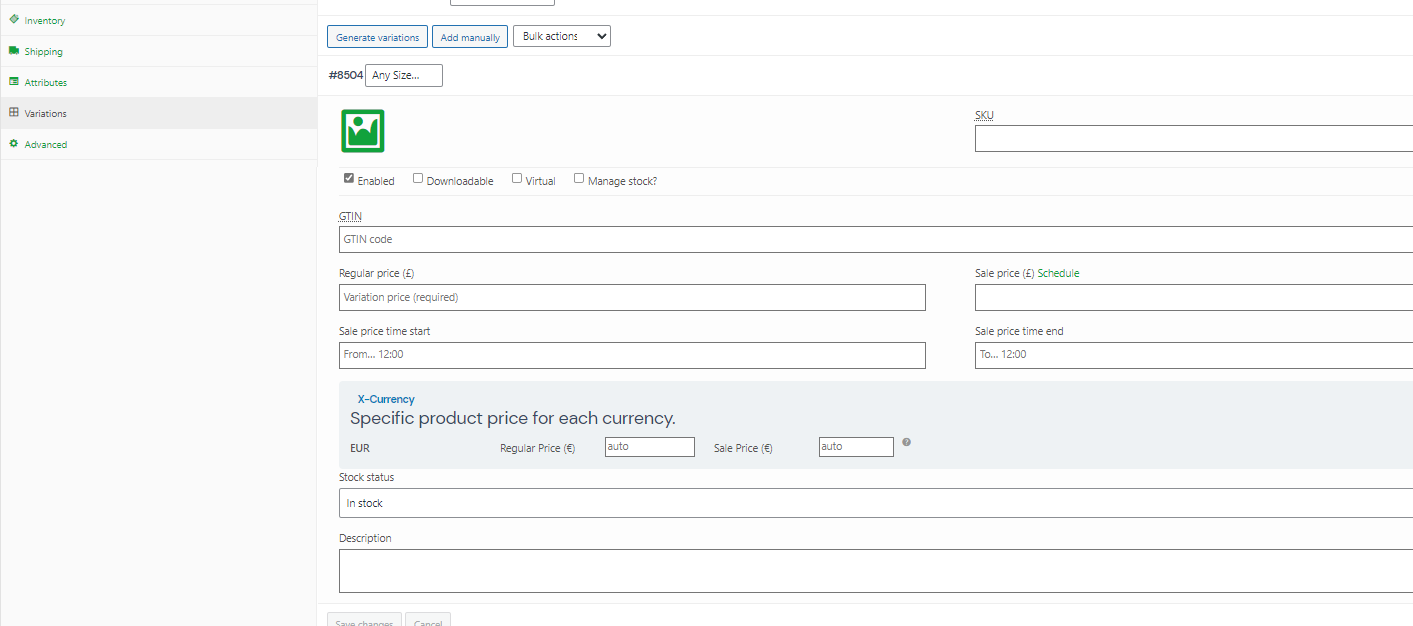Open the Any Size attribute dropdown
Viewport: 1413px width, 626px height.
pyautogui.click(x=404, y=75)
